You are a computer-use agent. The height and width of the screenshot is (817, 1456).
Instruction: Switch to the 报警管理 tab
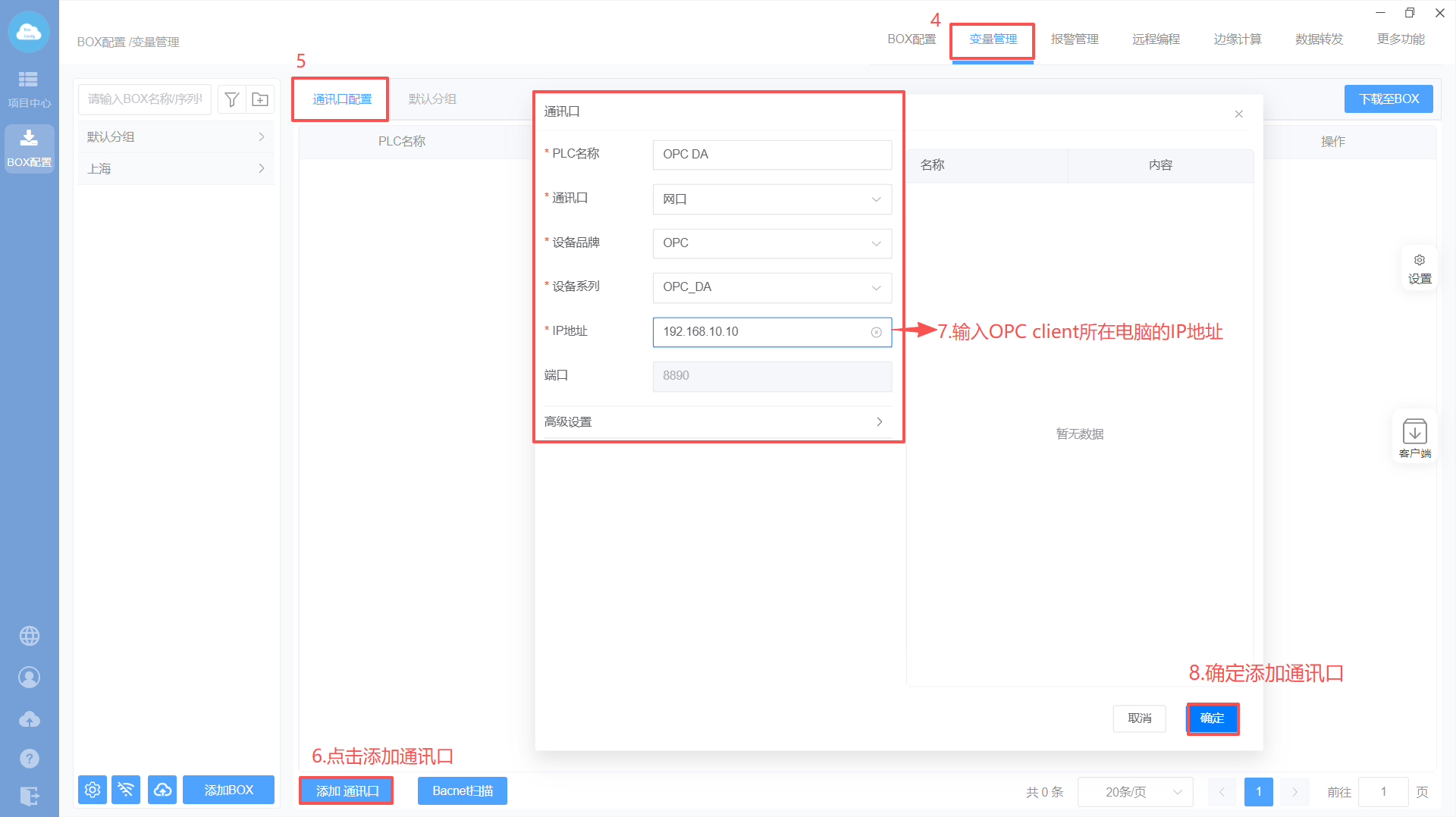[1074, 39]
